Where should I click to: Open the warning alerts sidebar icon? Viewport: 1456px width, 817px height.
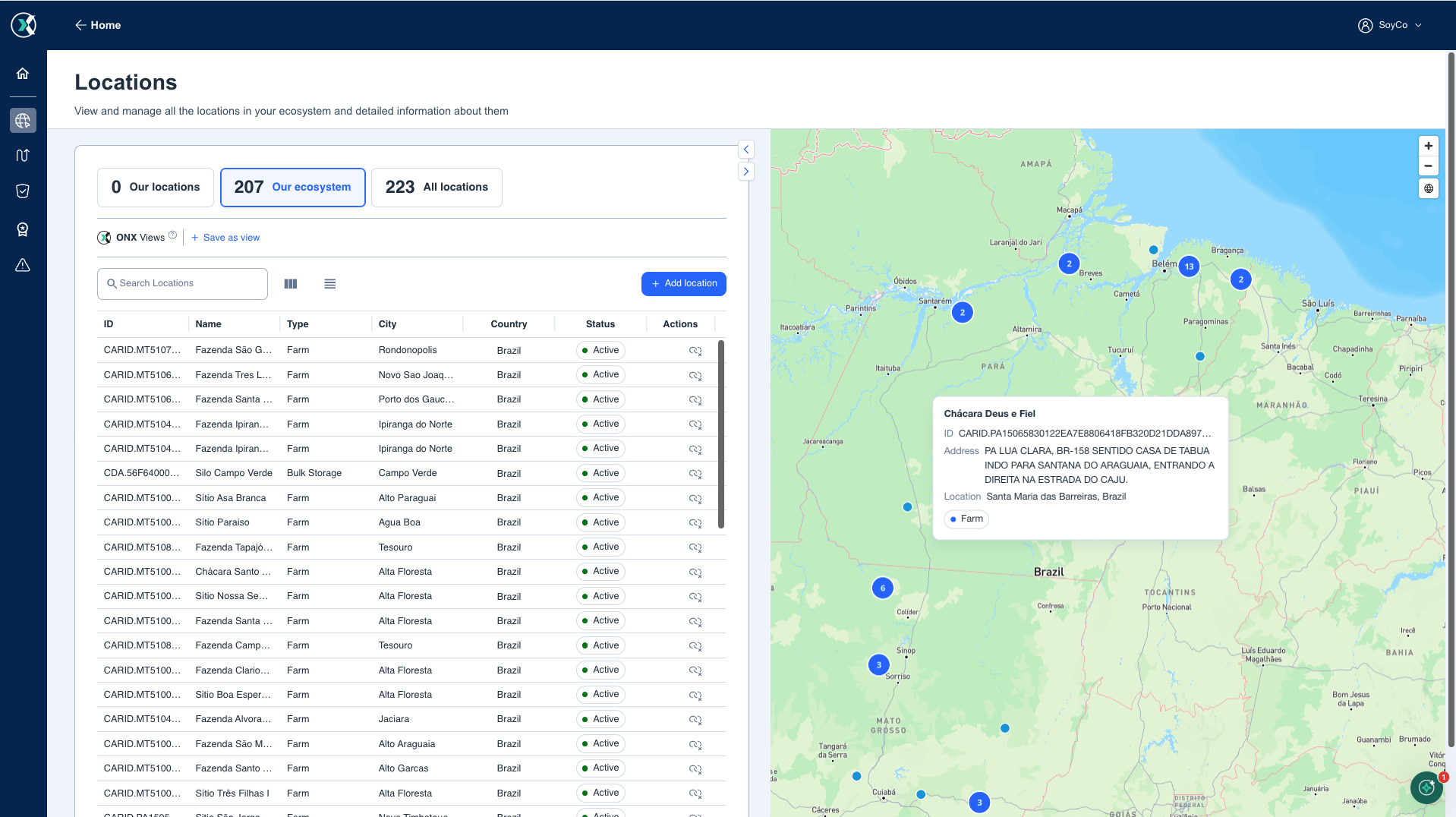coord(23,265)
